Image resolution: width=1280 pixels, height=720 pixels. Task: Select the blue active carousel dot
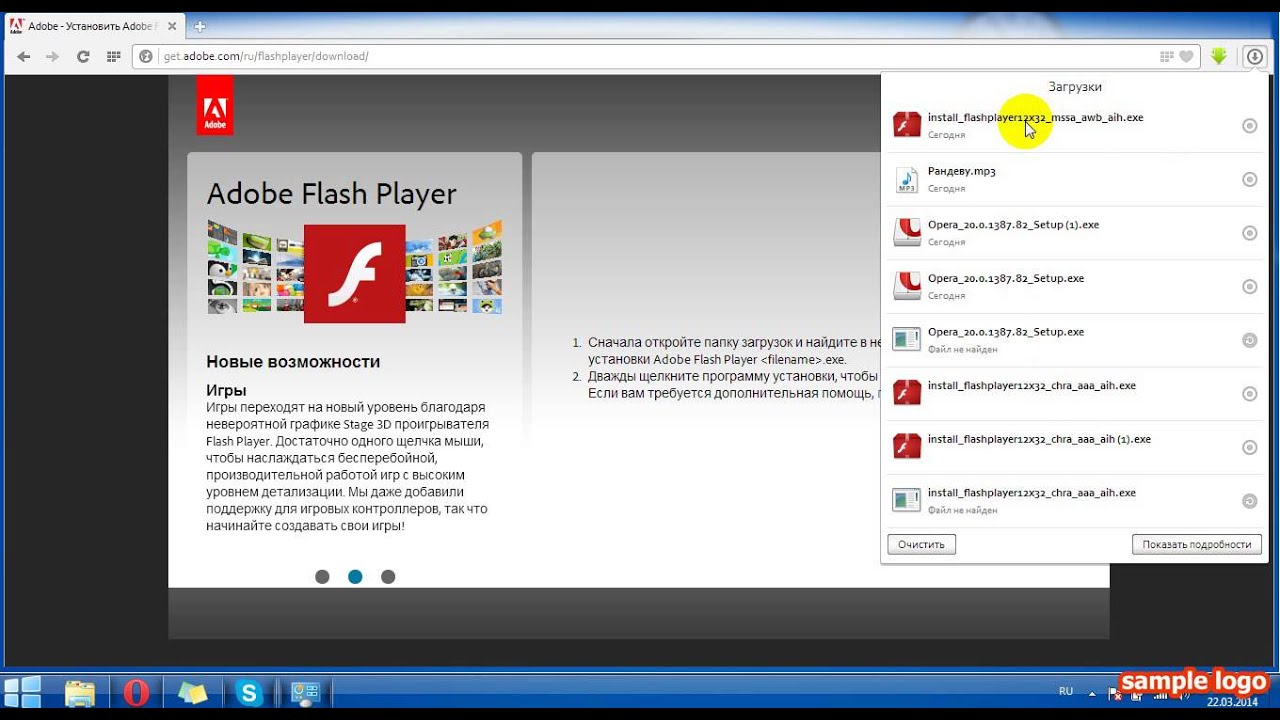point(355,576)
